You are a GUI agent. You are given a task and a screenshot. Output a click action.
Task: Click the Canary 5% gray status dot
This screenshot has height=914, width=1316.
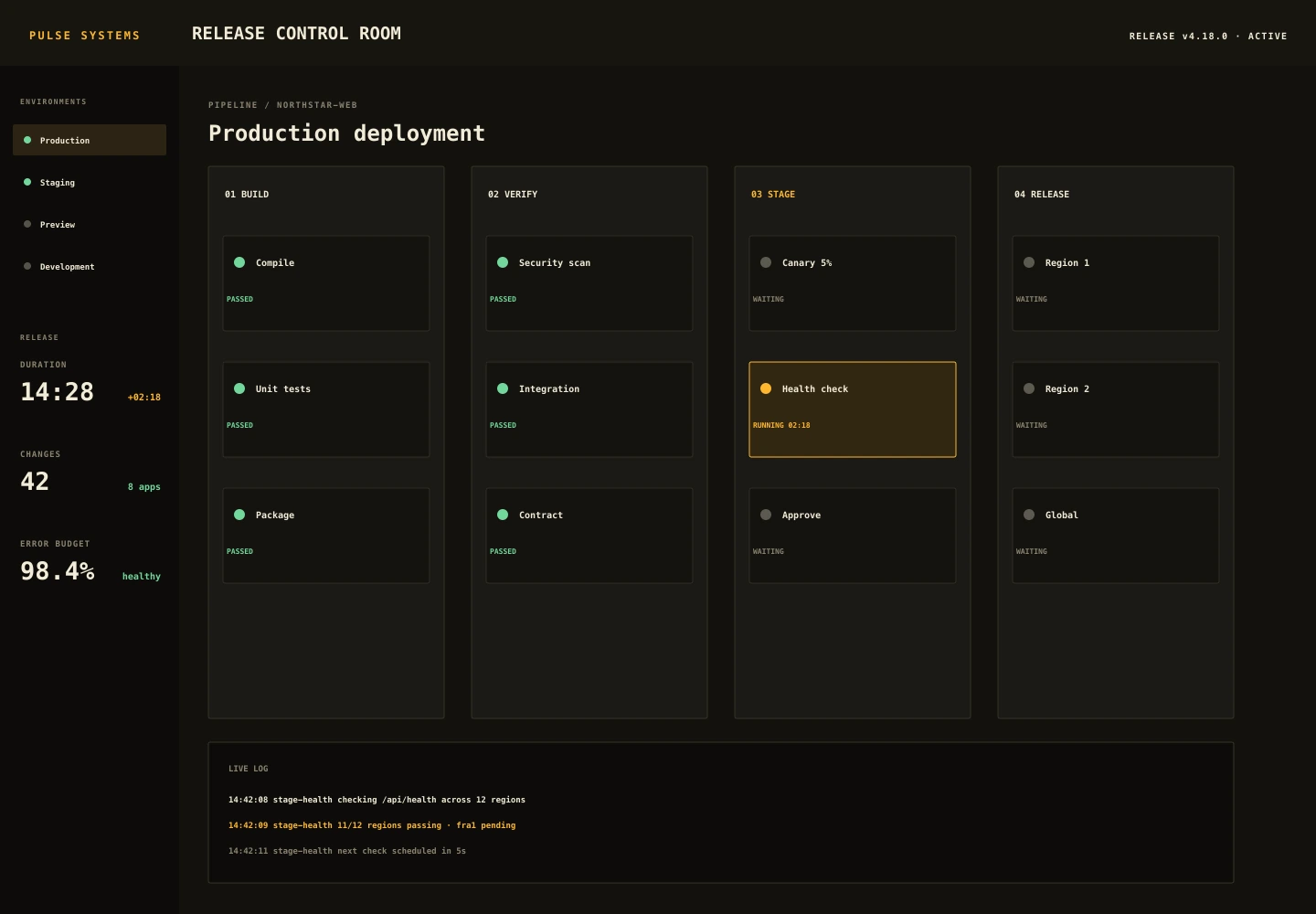coord(766,262)
